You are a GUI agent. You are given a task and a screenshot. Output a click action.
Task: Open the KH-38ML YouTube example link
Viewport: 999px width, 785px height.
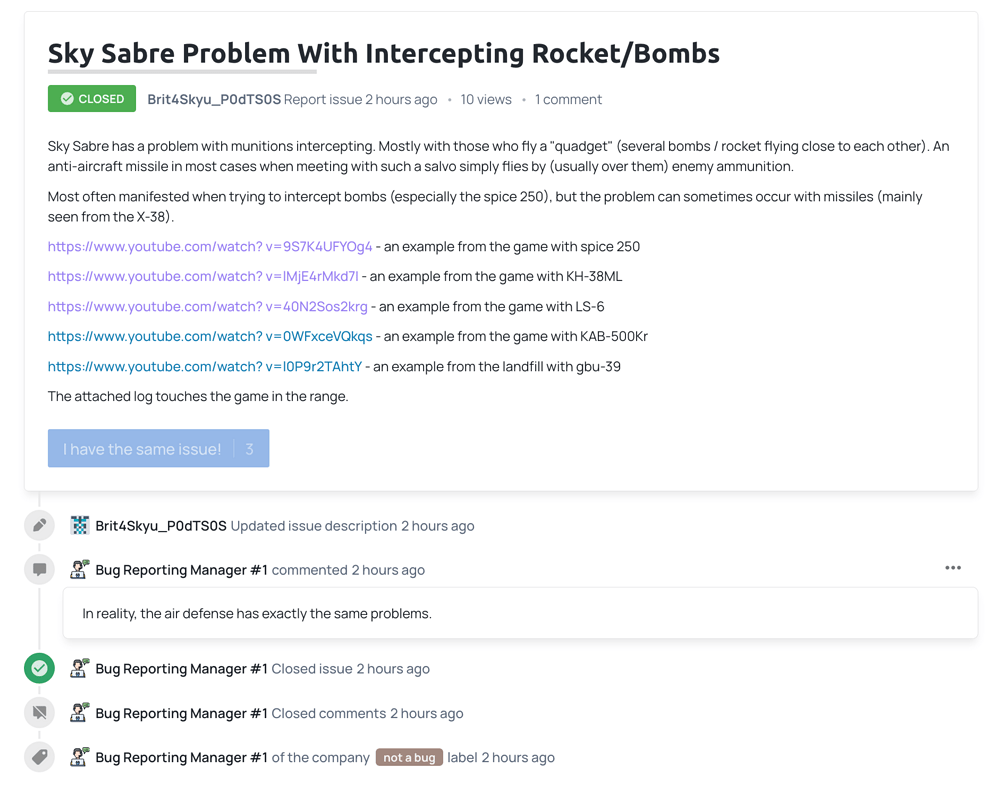(202, 277)
